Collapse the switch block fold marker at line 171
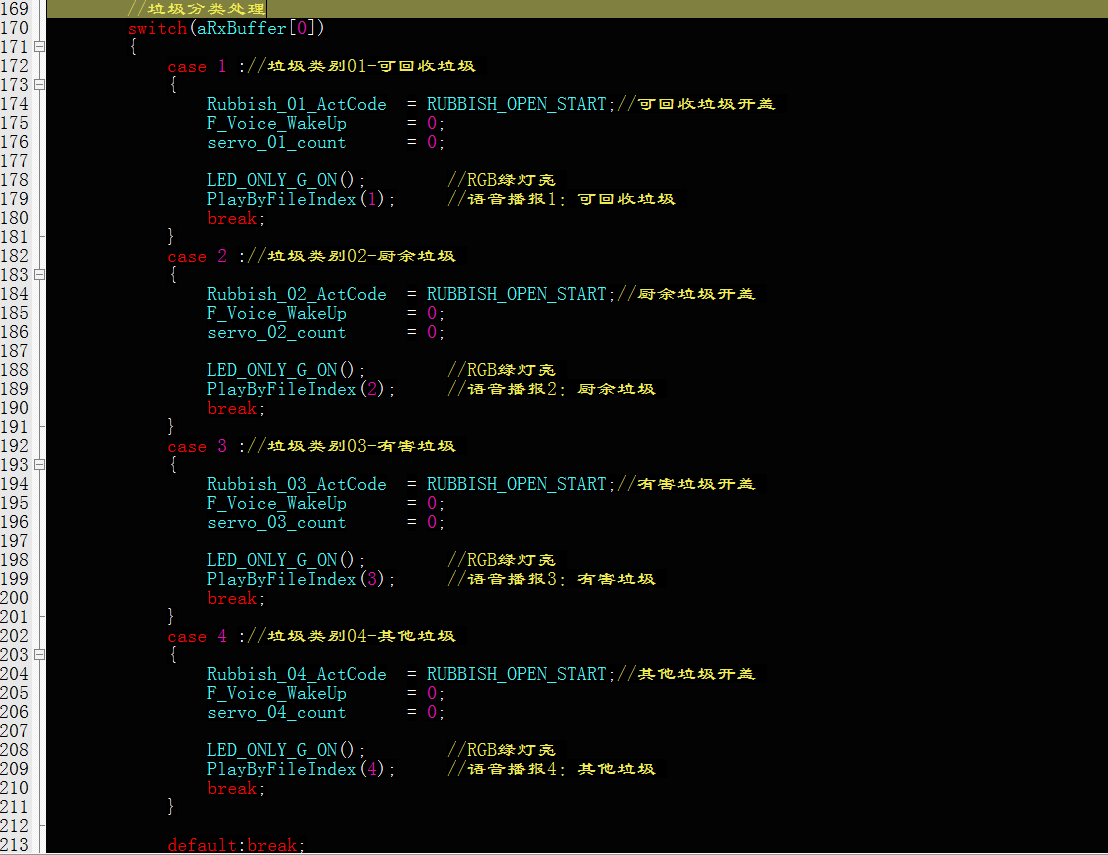 [x=40, y=47]
